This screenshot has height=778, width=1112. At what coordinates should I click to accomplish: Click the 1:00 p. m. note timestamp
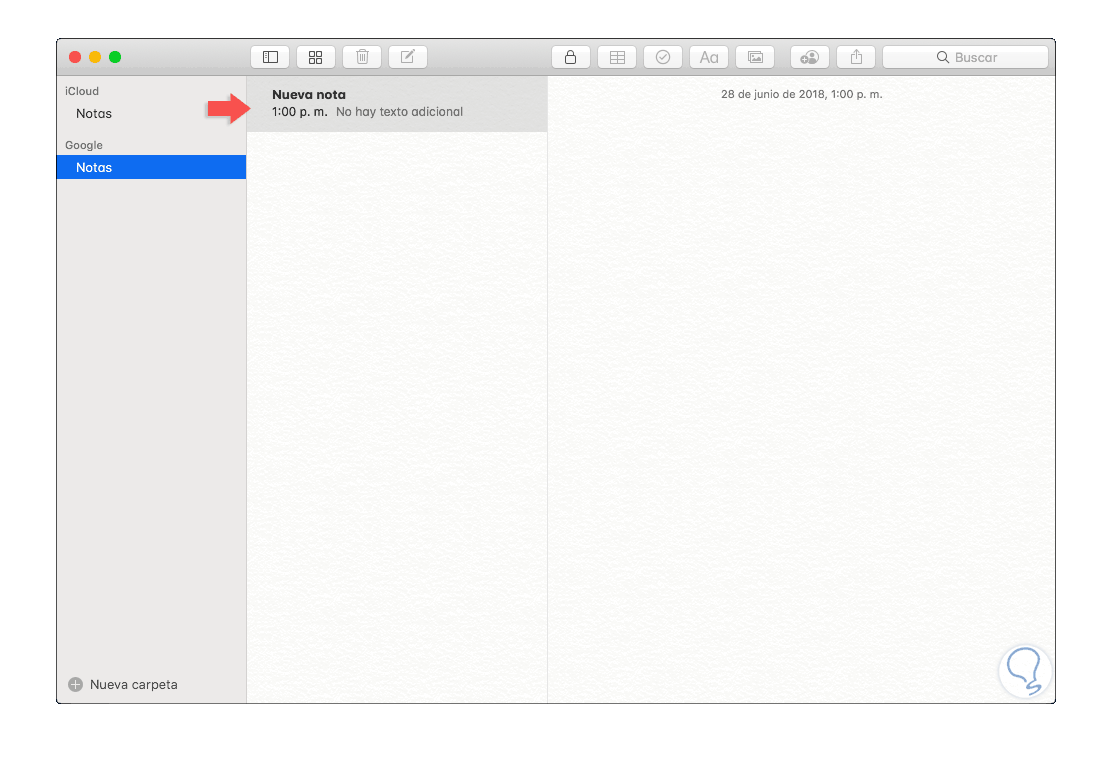tap(300, 112)
